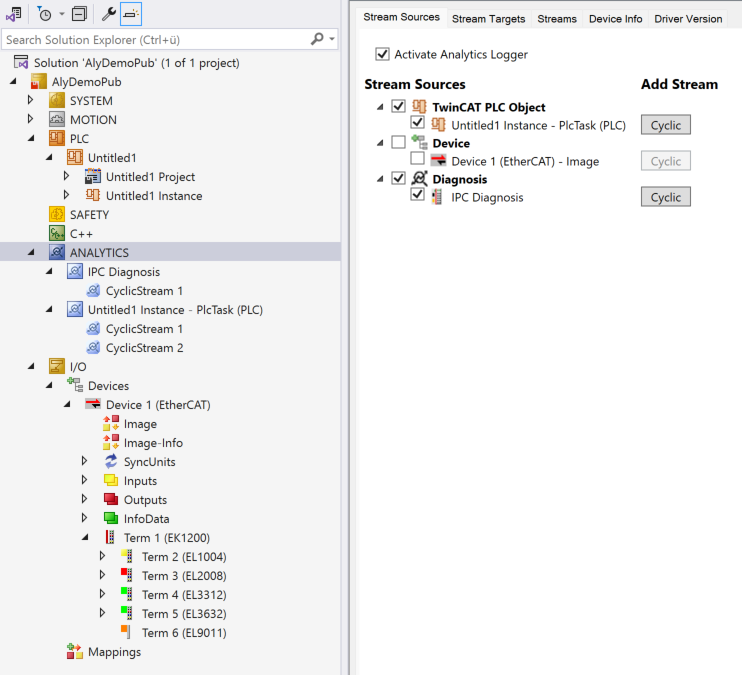This screenshot has width=742, height=675.
Task: Select CyclicStream 2 in the tree
Action: 144,348
